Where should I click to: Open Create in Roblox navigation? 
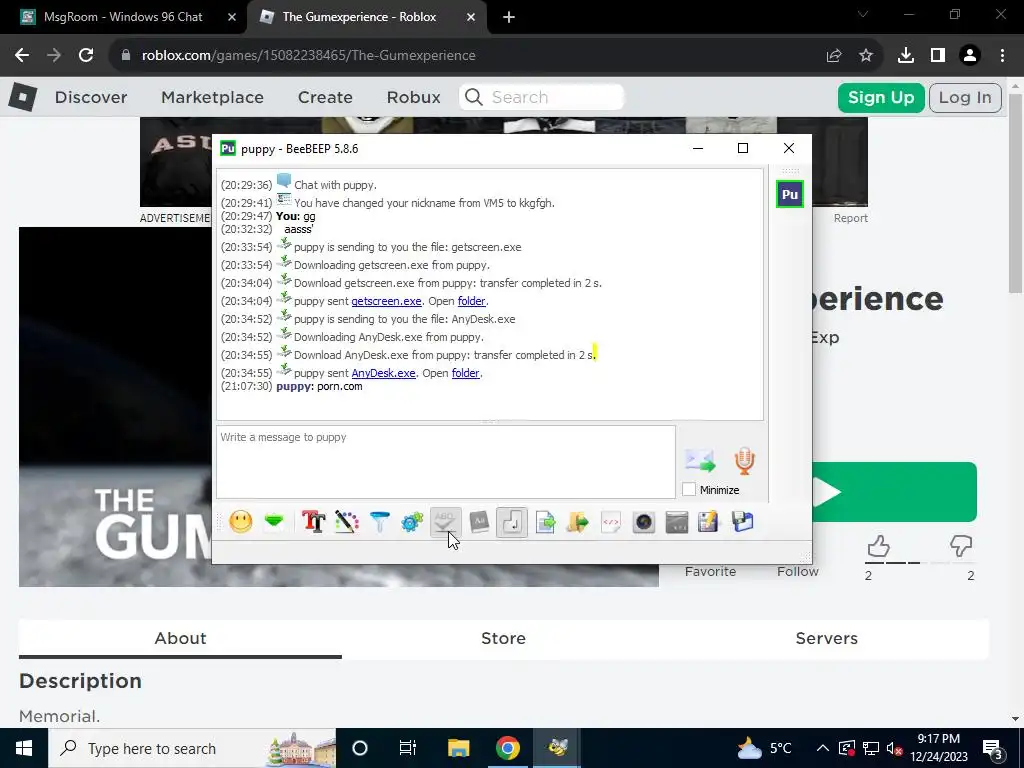325,97
